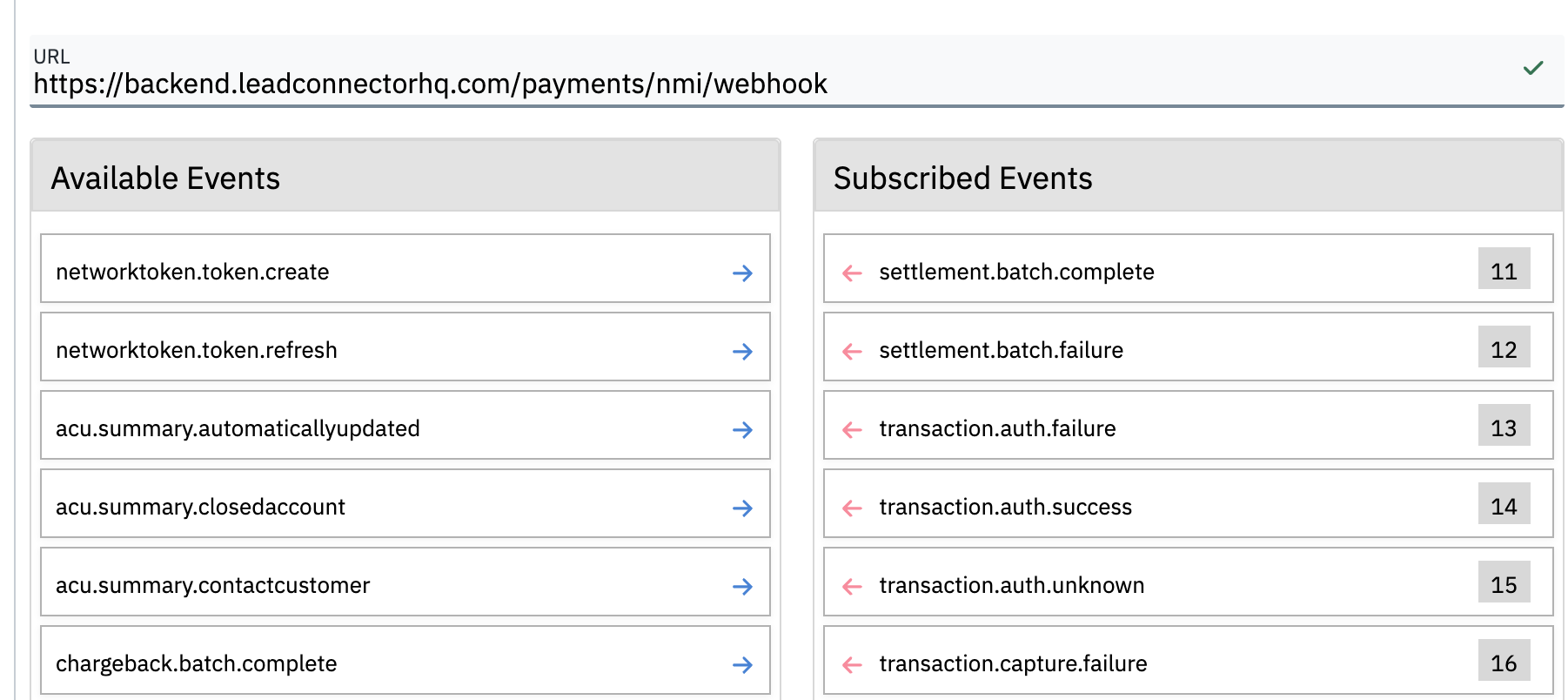This screenshot has width=1568, height=700.
Task: Select the acu.summary.closedaccount event text
Action: [x=200, y=507]
